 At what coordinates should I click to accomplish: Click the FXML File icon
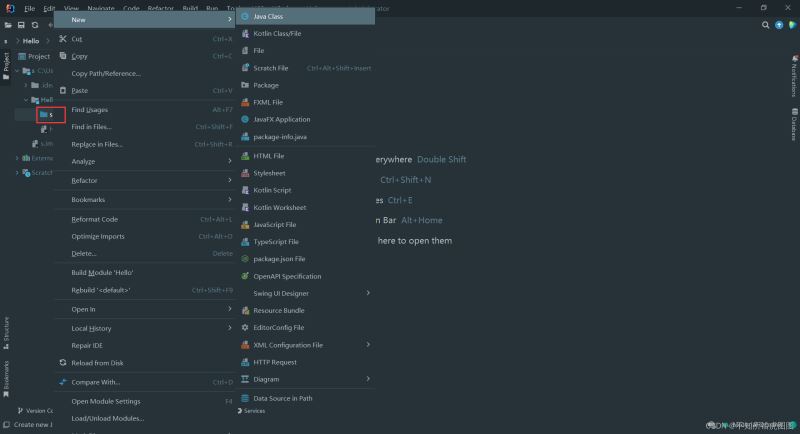point(245,102)
